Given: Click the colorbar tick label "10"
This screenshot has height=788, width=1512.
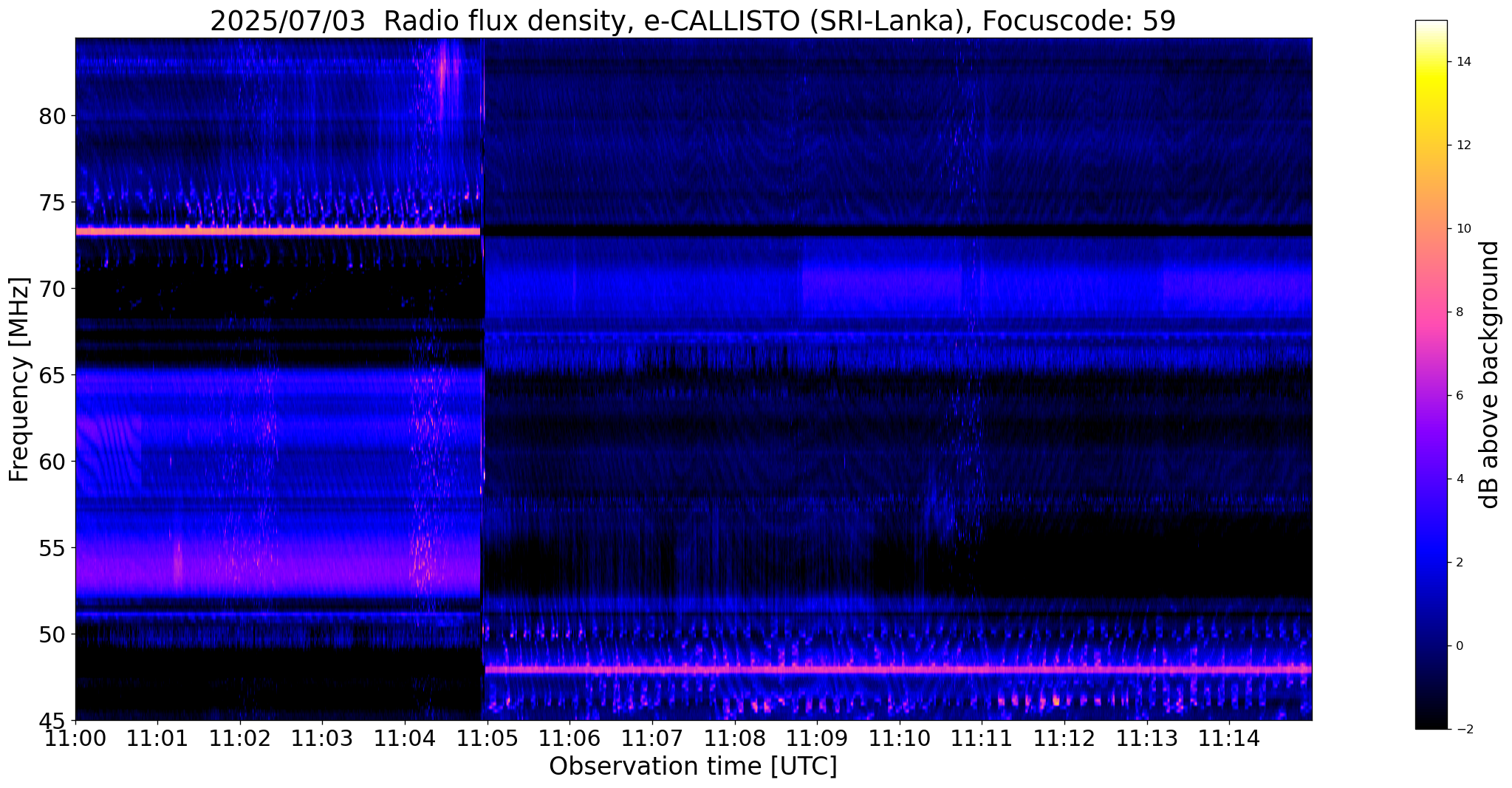Looking at the screenshot, I should 1463,229.
